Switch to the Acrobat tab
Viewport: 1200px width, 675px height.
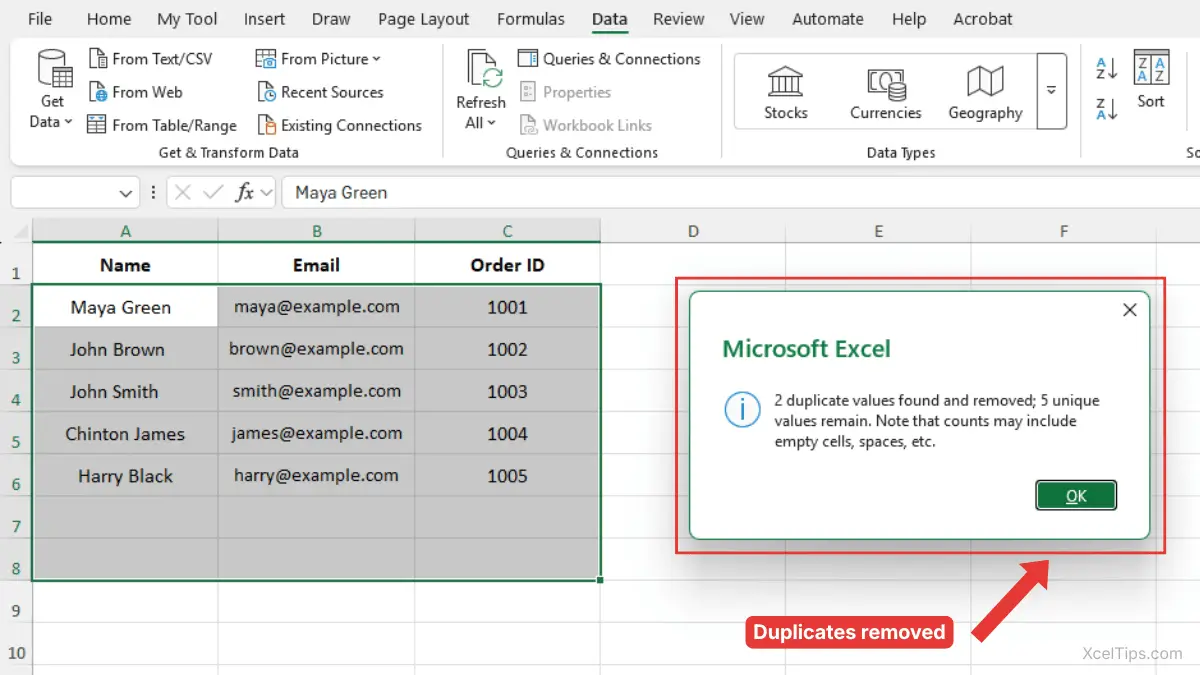(982, 19)
